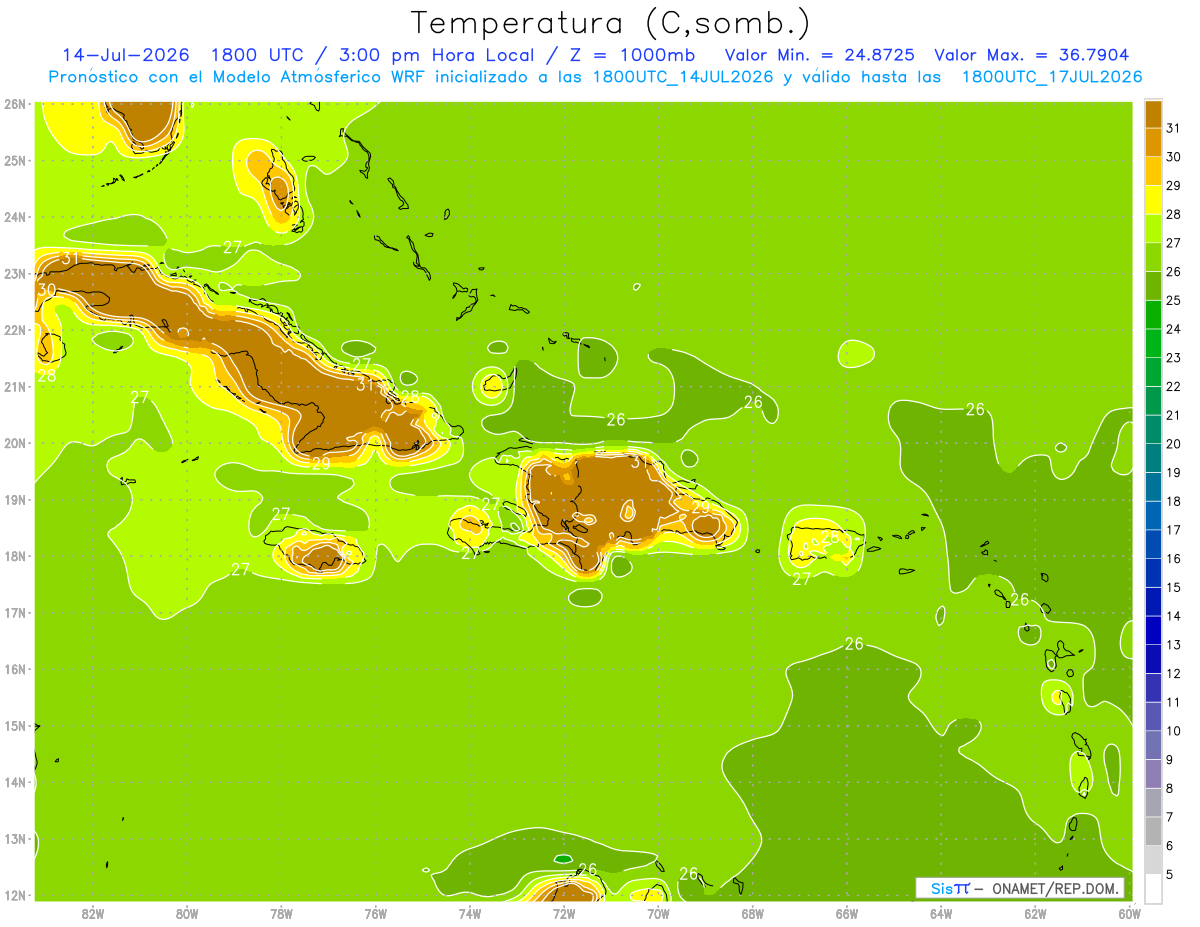Click the longitude axis label '80W'
1200x927 pixels.
point(187,913)
